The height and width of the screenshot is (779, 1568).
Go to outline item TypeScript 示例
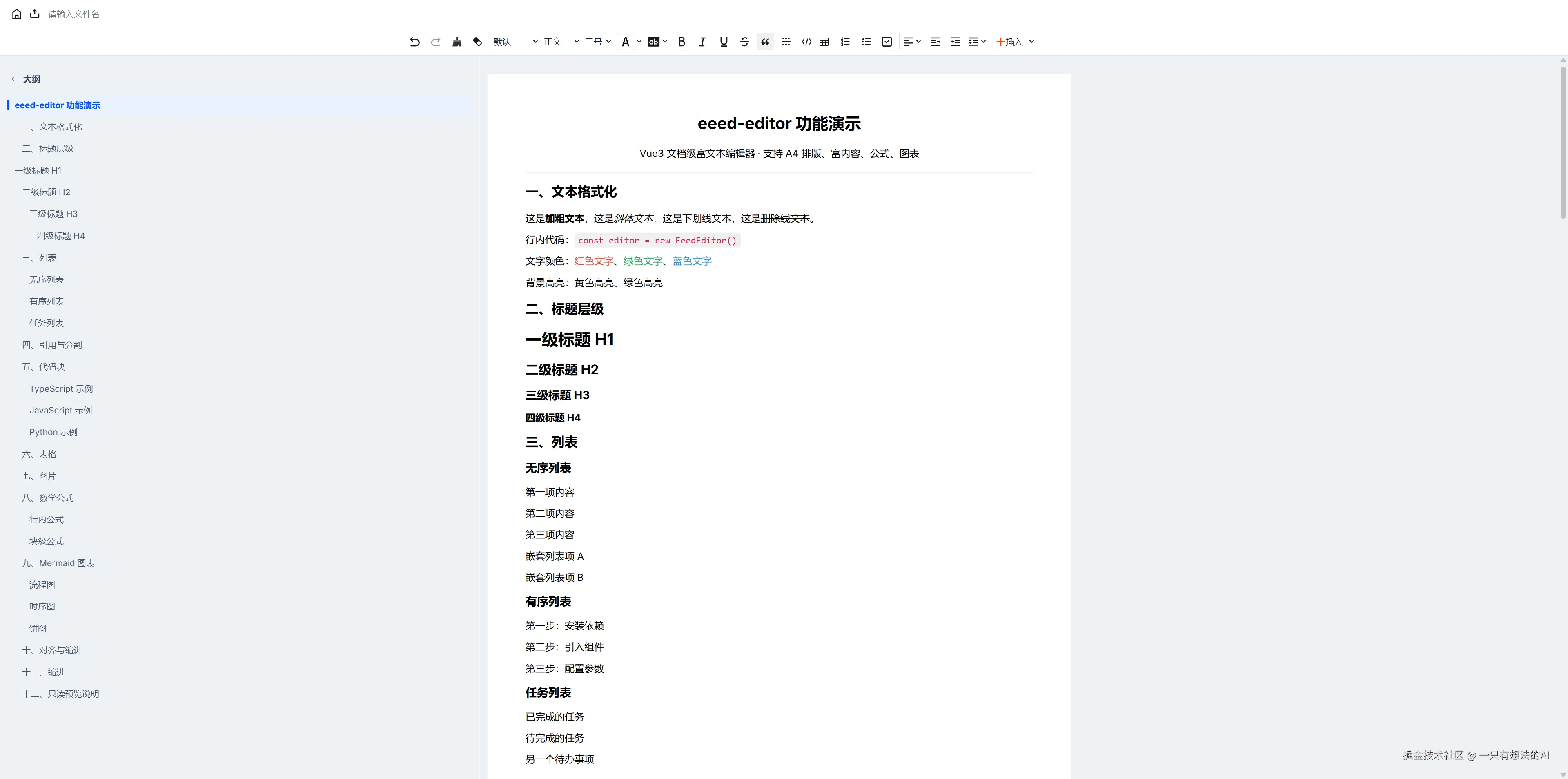coord(61,388)
